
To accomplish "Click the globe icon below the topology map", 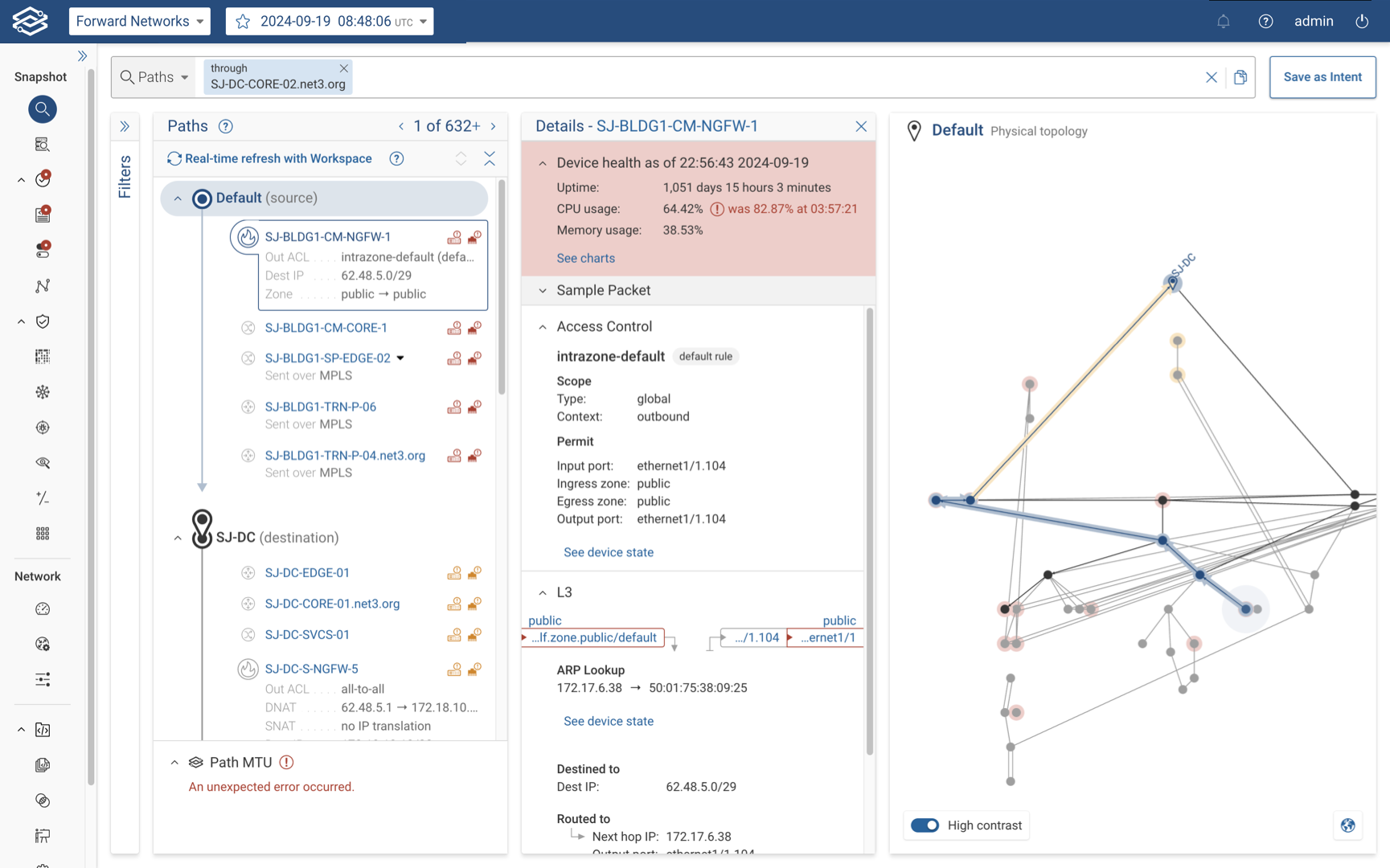I will (1347, 825).
